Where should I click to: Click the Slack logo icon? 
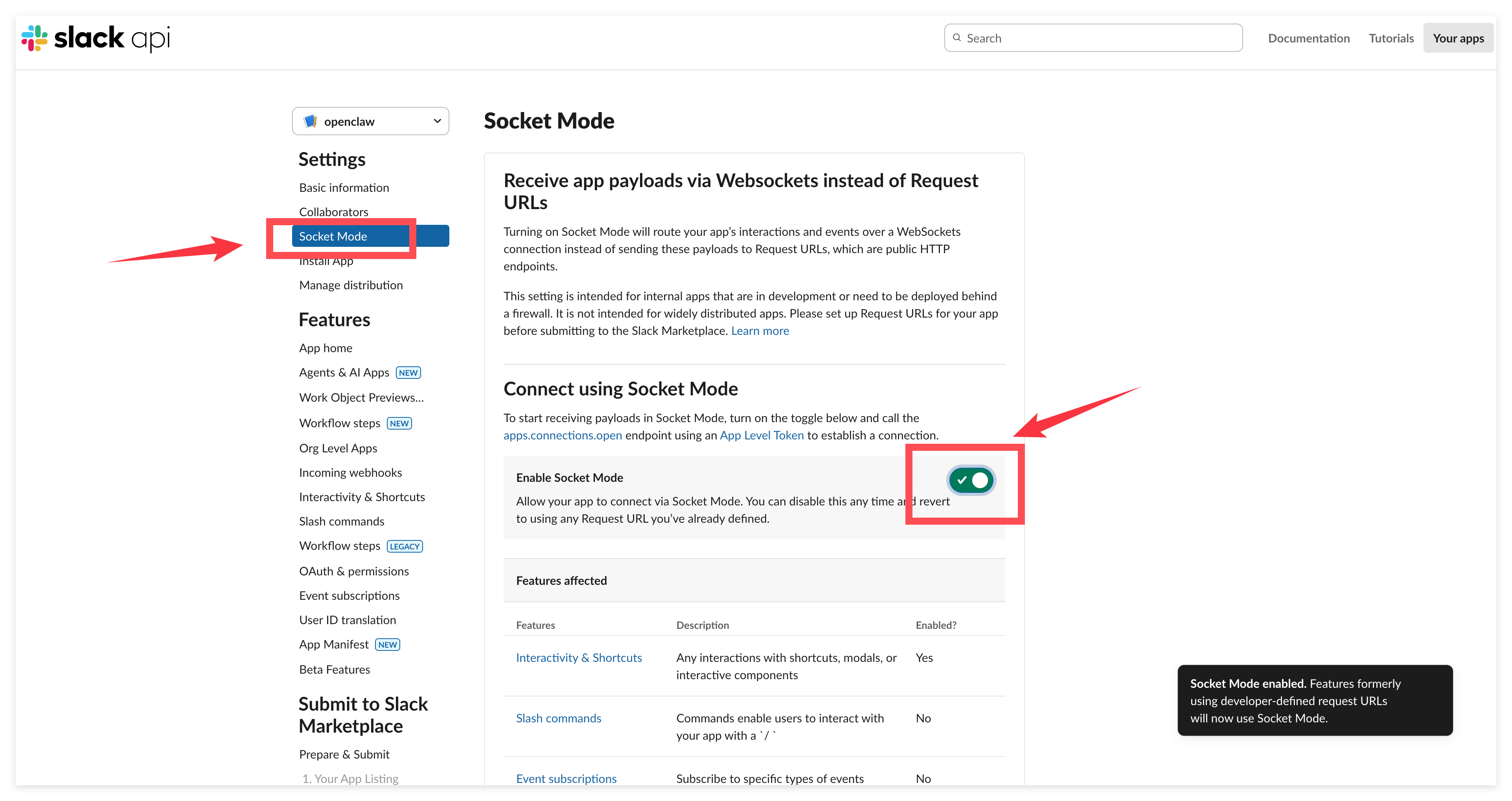tap(35, 38)
